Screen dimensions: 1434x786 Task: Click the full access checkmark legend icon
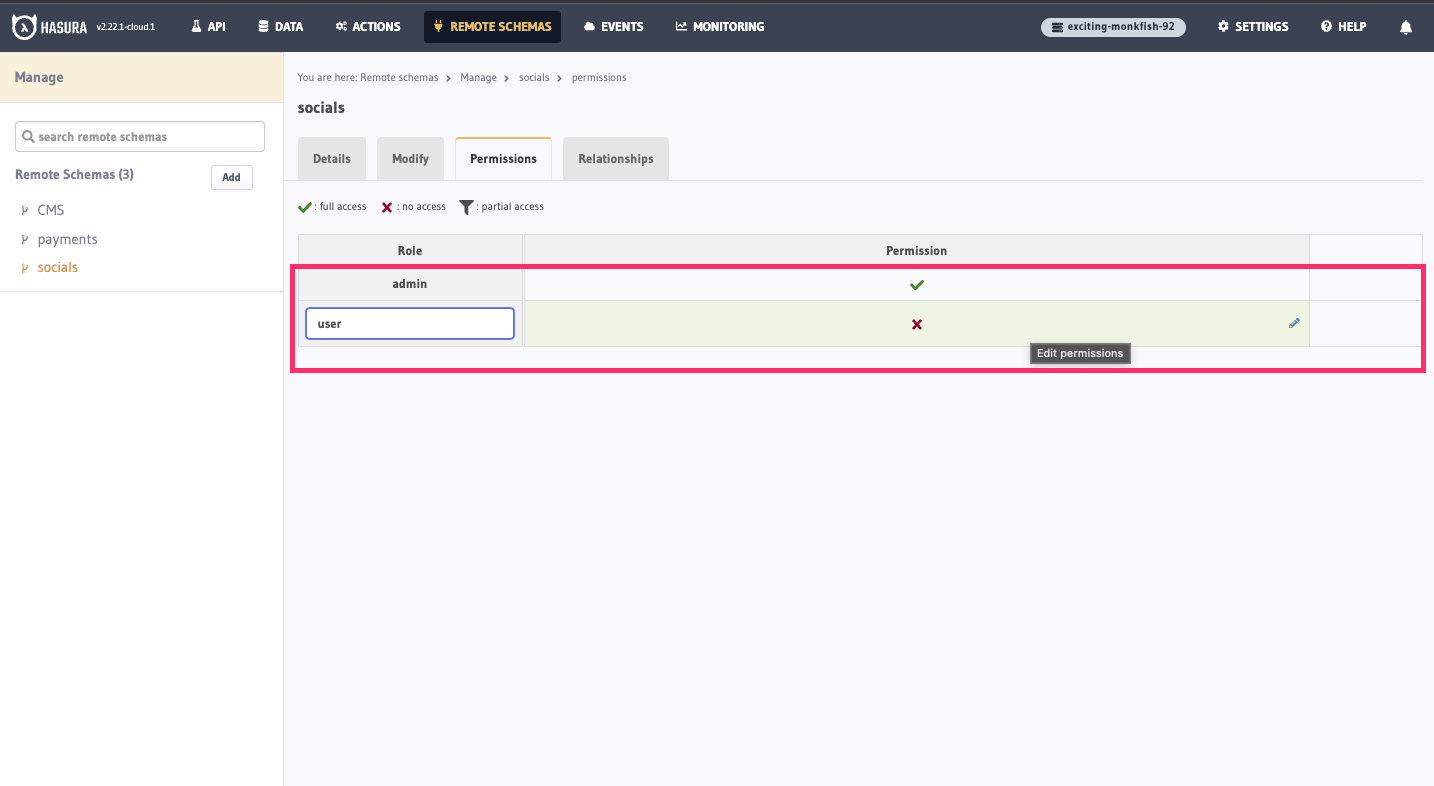(305, 206)
